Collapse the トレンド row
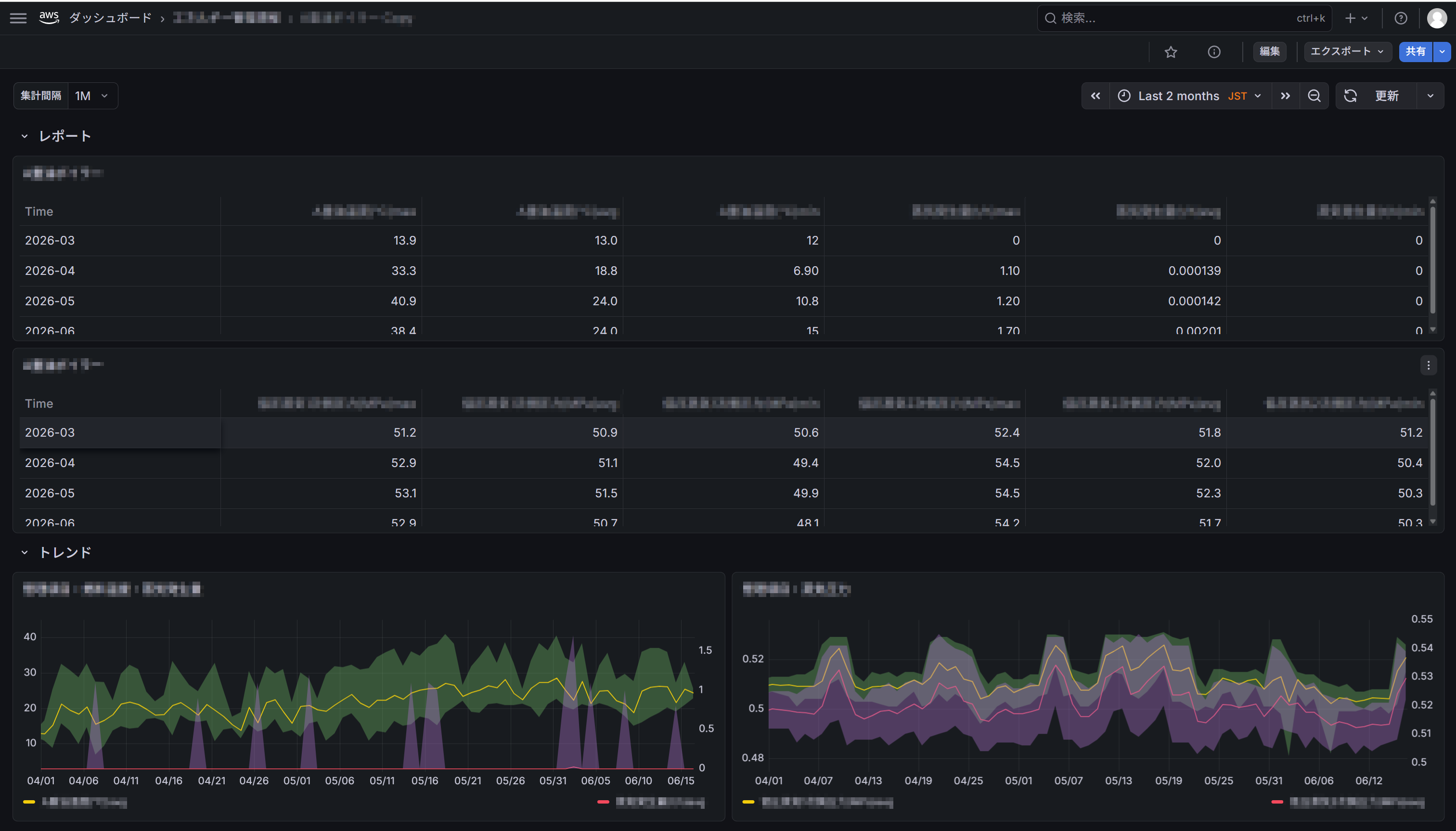The image size is (1456, 831). tap(25, 553)
